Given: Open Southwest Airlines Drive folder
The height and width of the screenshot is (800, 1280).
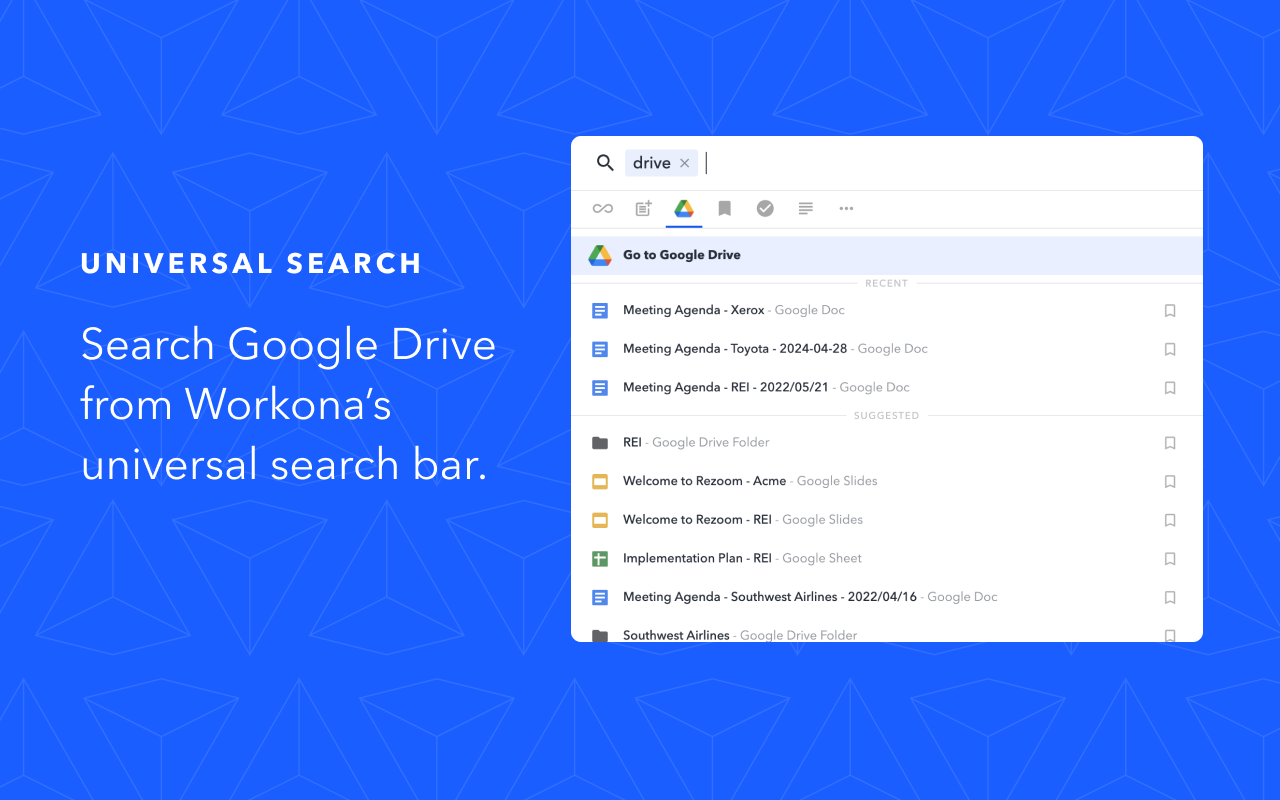Looking at the screenshot, I should 887,632.
